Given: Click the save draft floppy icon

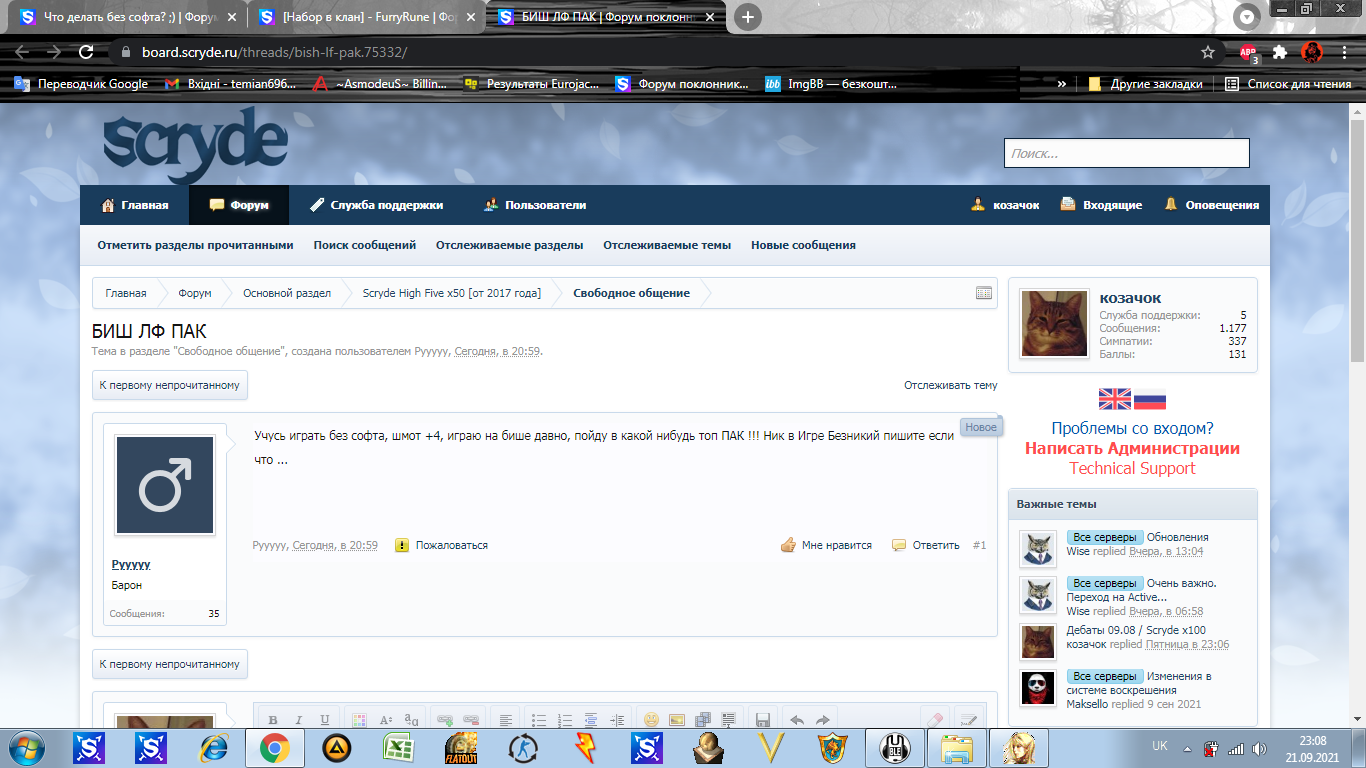Looking at the screenshot, I should pyautogui.click(x=761, y=720).
